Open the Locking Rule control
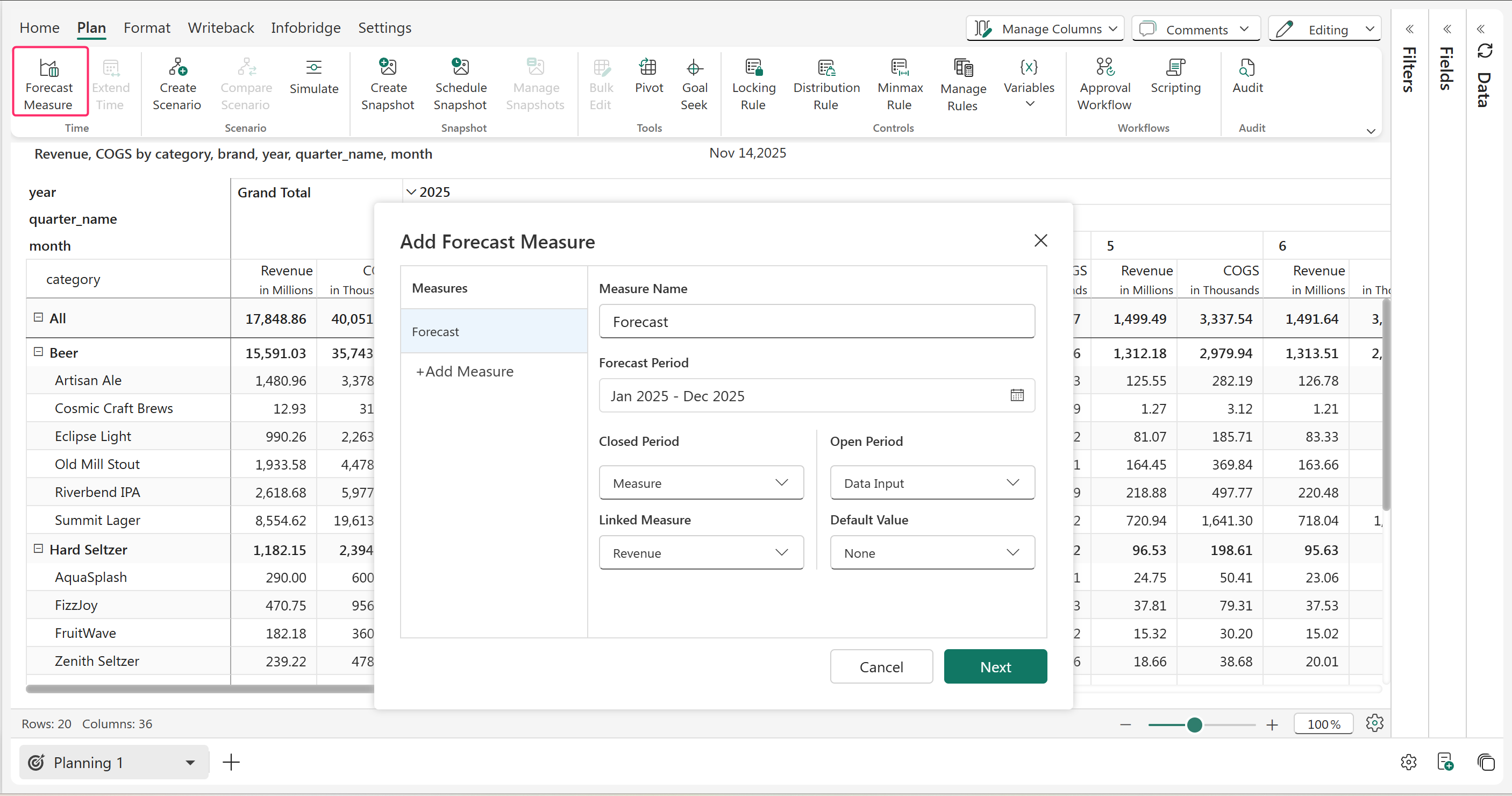The image size is (1512, 796). tap(753, 68)
